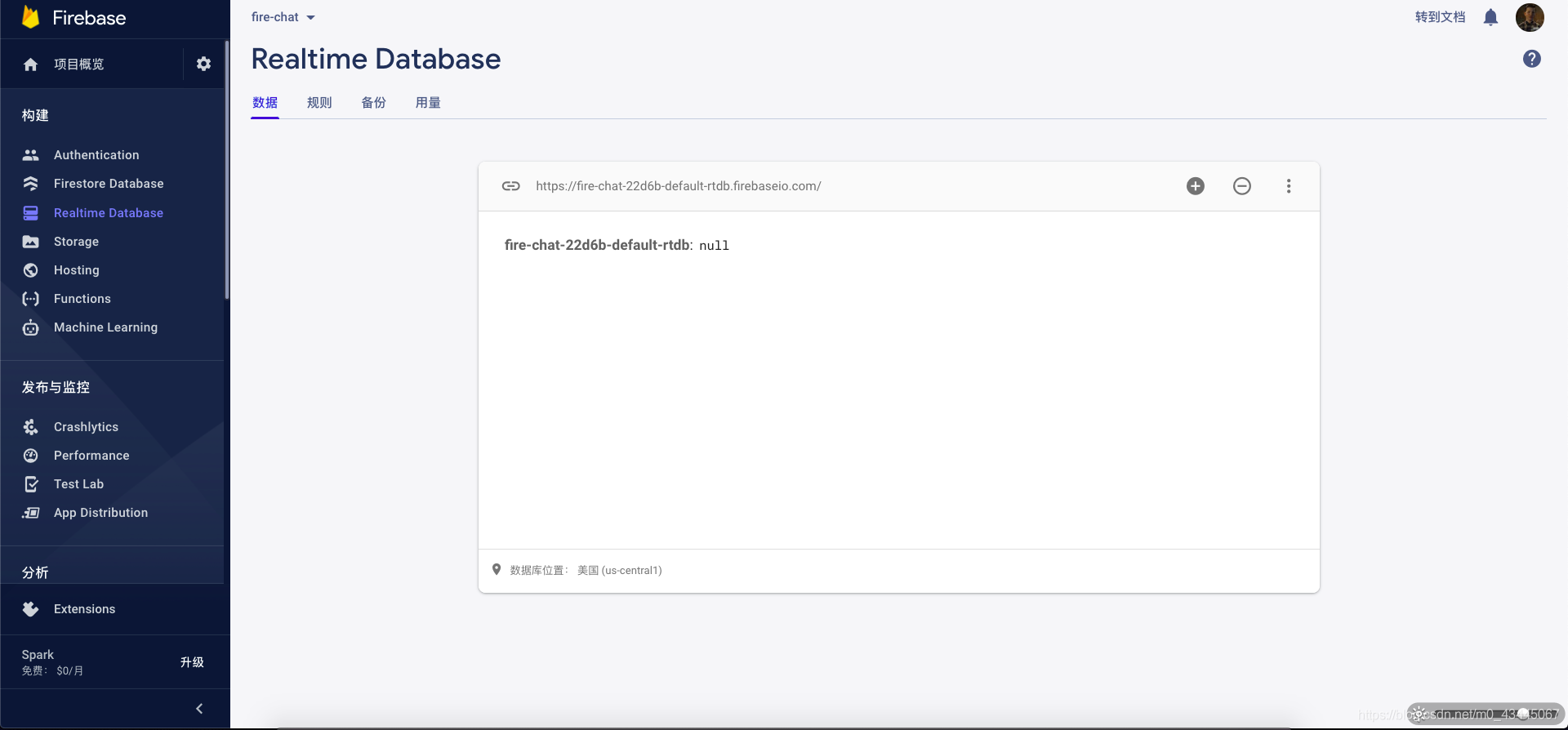This screenshot has width=1568, height=730.
Task: Click the null value of the root node
Action: click(x=714, y=246)
